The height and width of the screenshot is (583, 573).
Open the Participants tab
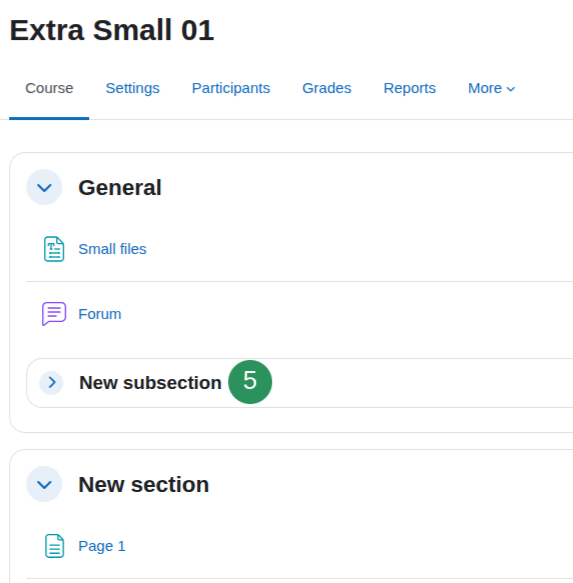(x=231, y=88)
